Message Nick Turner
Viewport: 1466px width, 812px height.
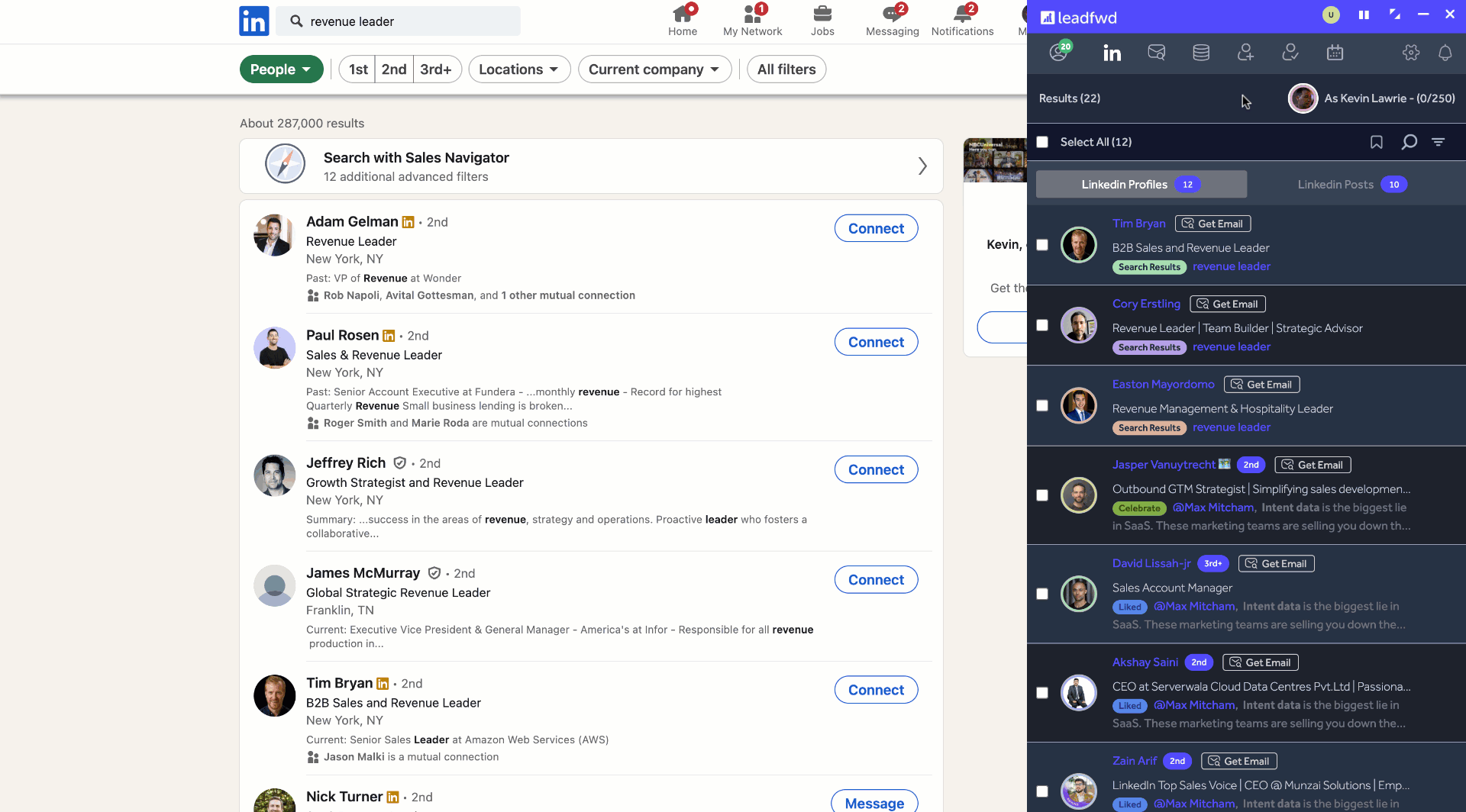[874, 802]
